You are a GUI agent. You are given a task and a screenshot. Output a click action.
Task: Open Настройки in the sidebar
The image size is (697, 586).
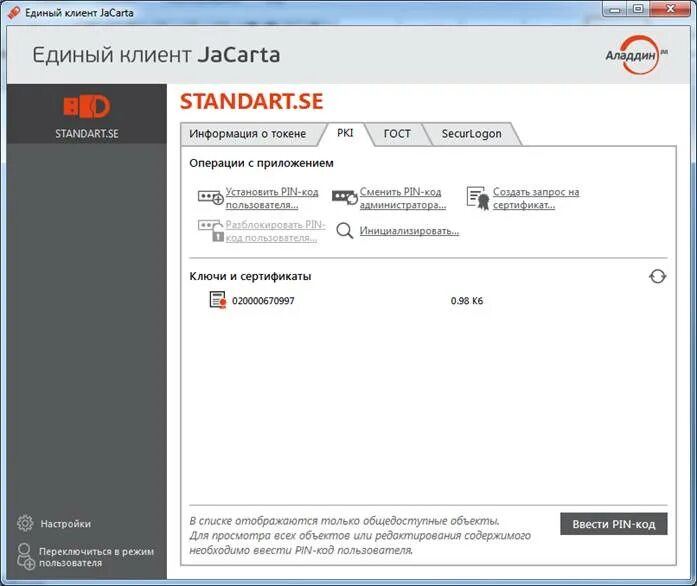pos(65,524)
